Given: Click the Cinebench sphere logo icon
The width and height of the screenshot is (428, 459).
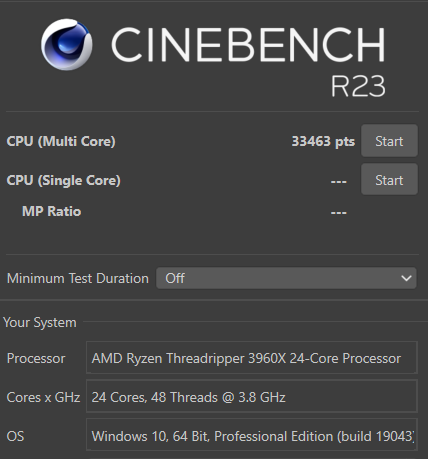Looking at the screenshot, I should point(67,44).
